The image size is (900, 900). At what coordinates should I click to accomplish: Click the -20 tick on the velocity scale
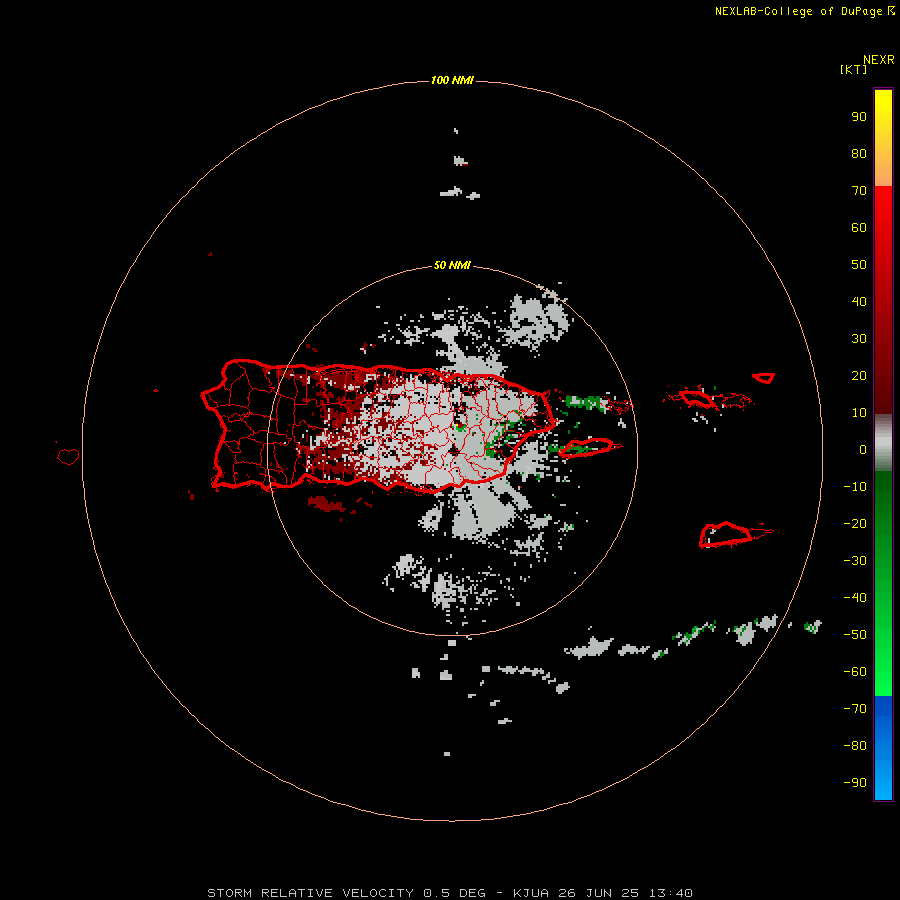point(855,524)
